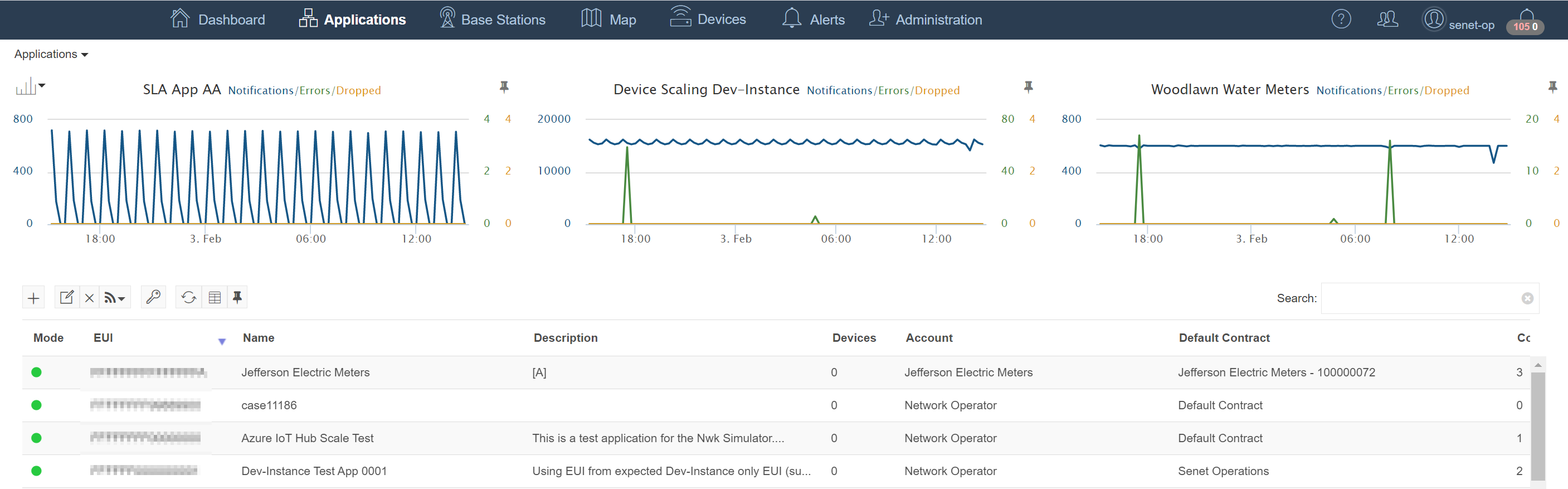Viewport: 1568px width, 489px height.
Task: Expand the Applications breadcrumb dropdown
Action: pyautogui.click(x=51, y=54)
